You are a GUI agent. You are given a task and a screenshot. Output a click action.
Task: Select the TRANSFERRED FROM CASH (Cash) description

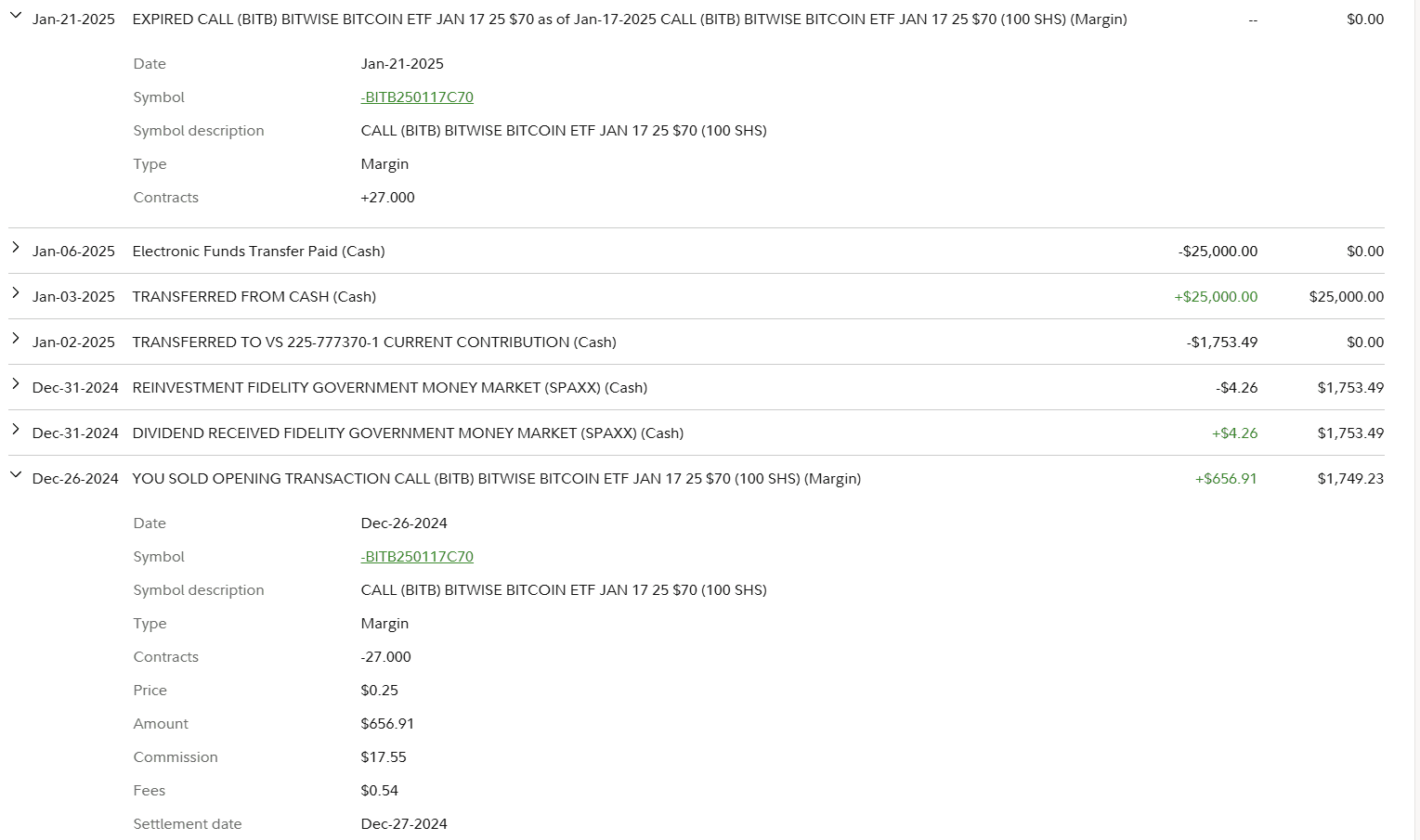254,297
